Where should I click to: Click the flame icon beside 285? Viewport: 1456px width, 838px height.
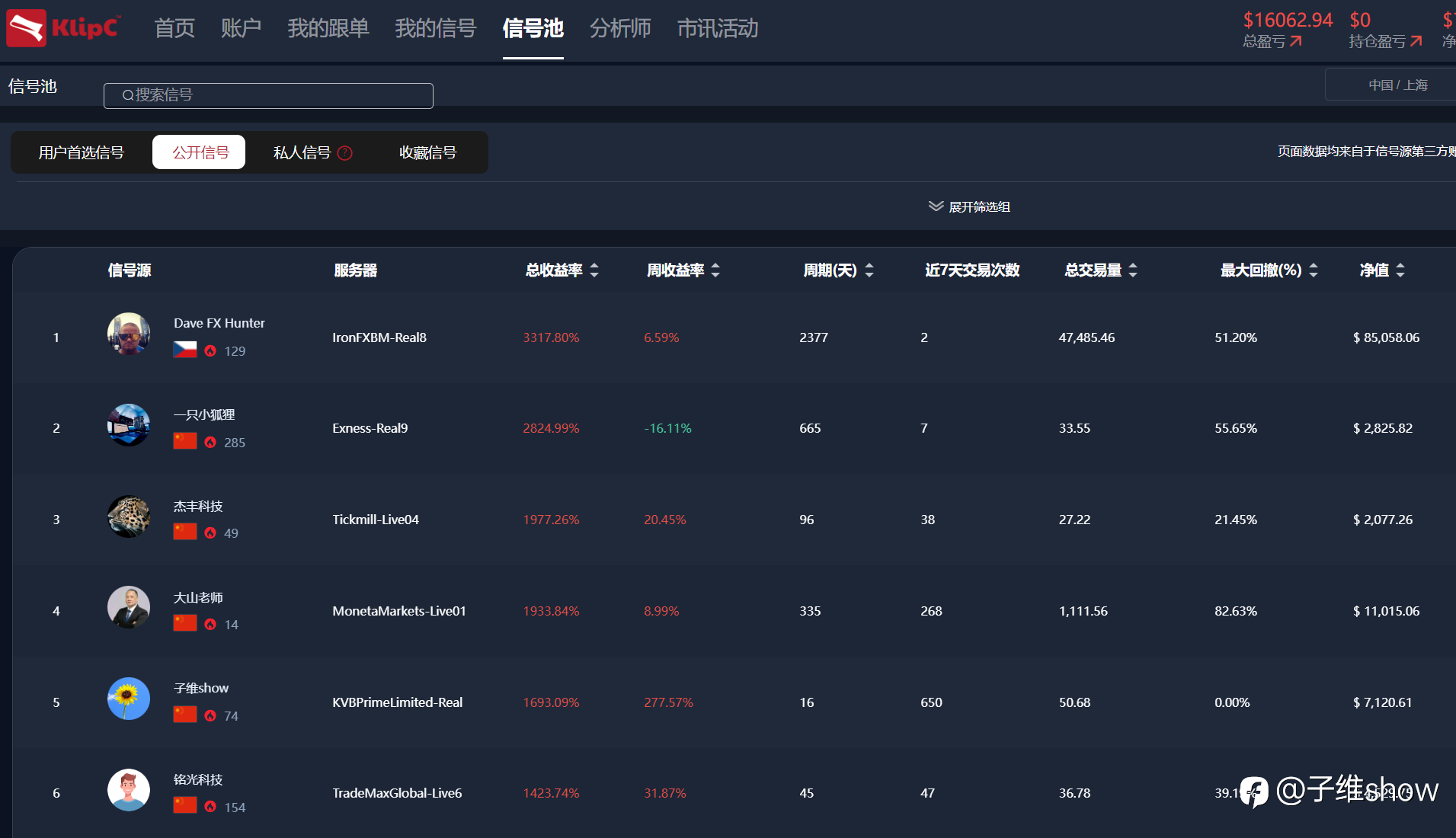(x=210, y=443)
